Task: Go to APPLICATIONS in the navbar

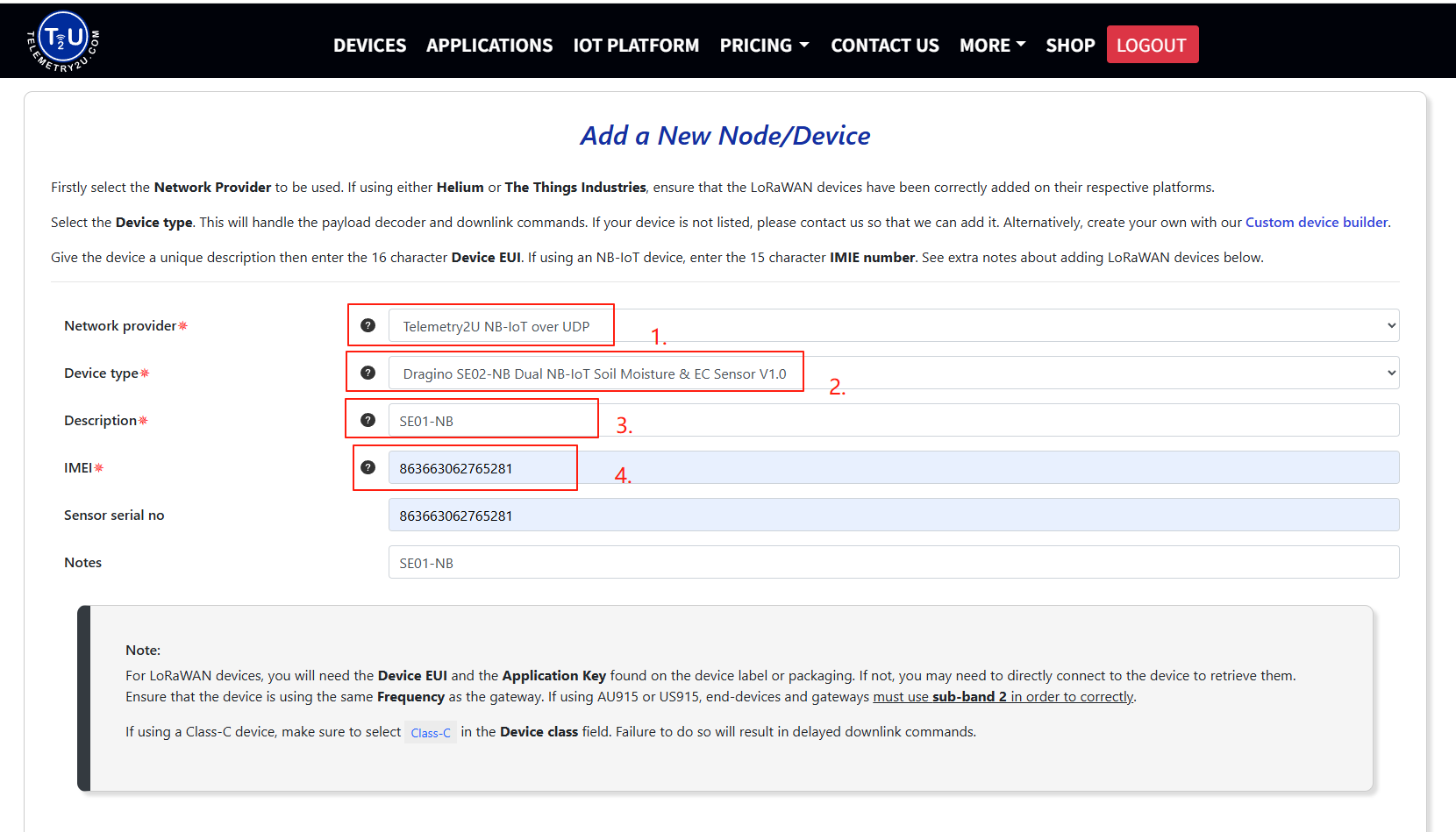Action: 489,45
